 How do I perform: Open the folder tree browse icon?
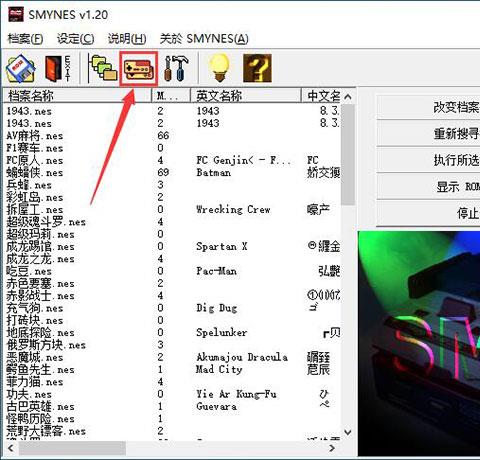pyautogui.click(x=102, y=68)
